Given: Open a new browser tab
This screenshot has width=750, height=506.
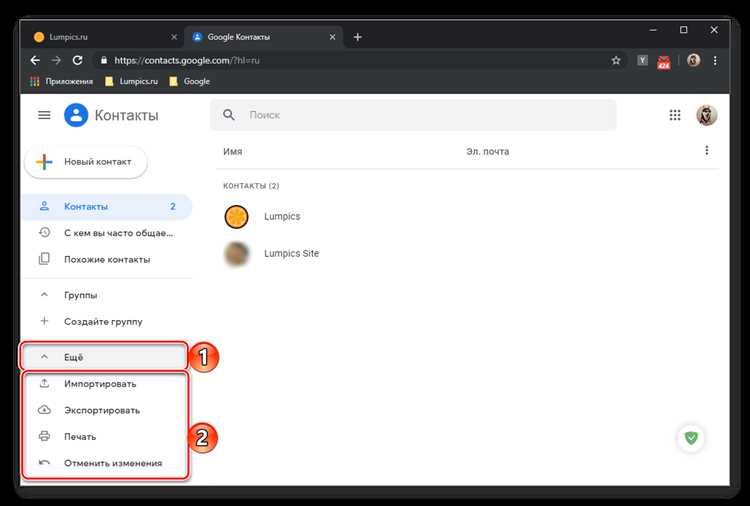Looking at the screenshot, I should click(x=357, y=37).
